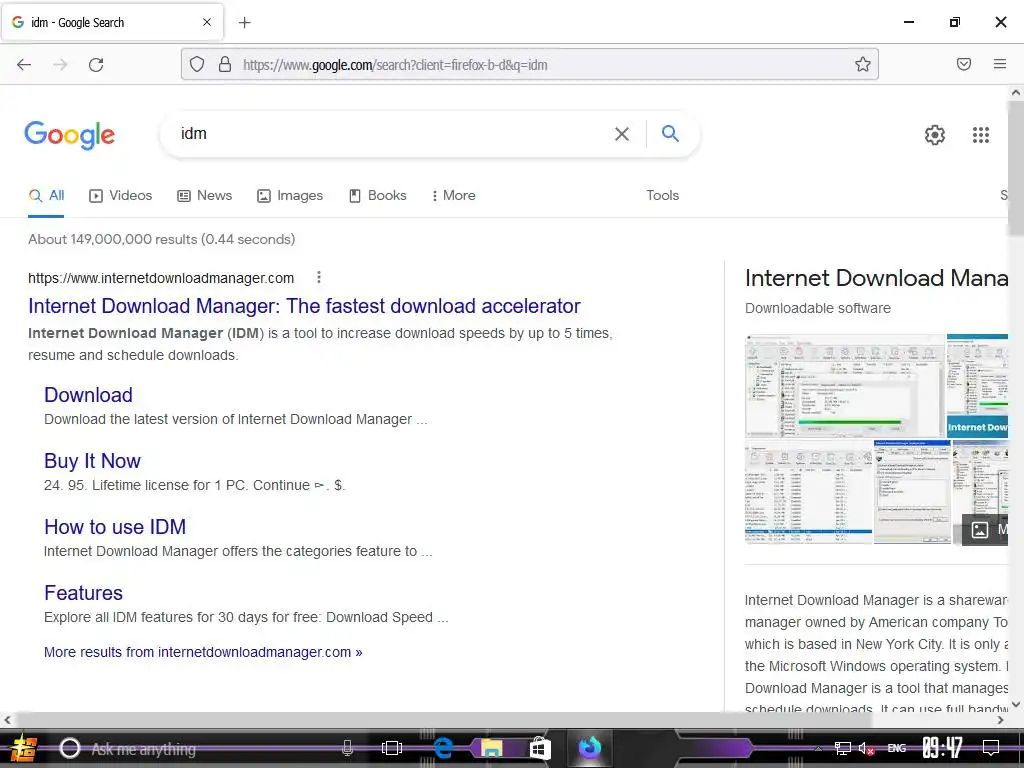Expand the More search filters menu
The image size is (1024, 768).
click(453, 195)
